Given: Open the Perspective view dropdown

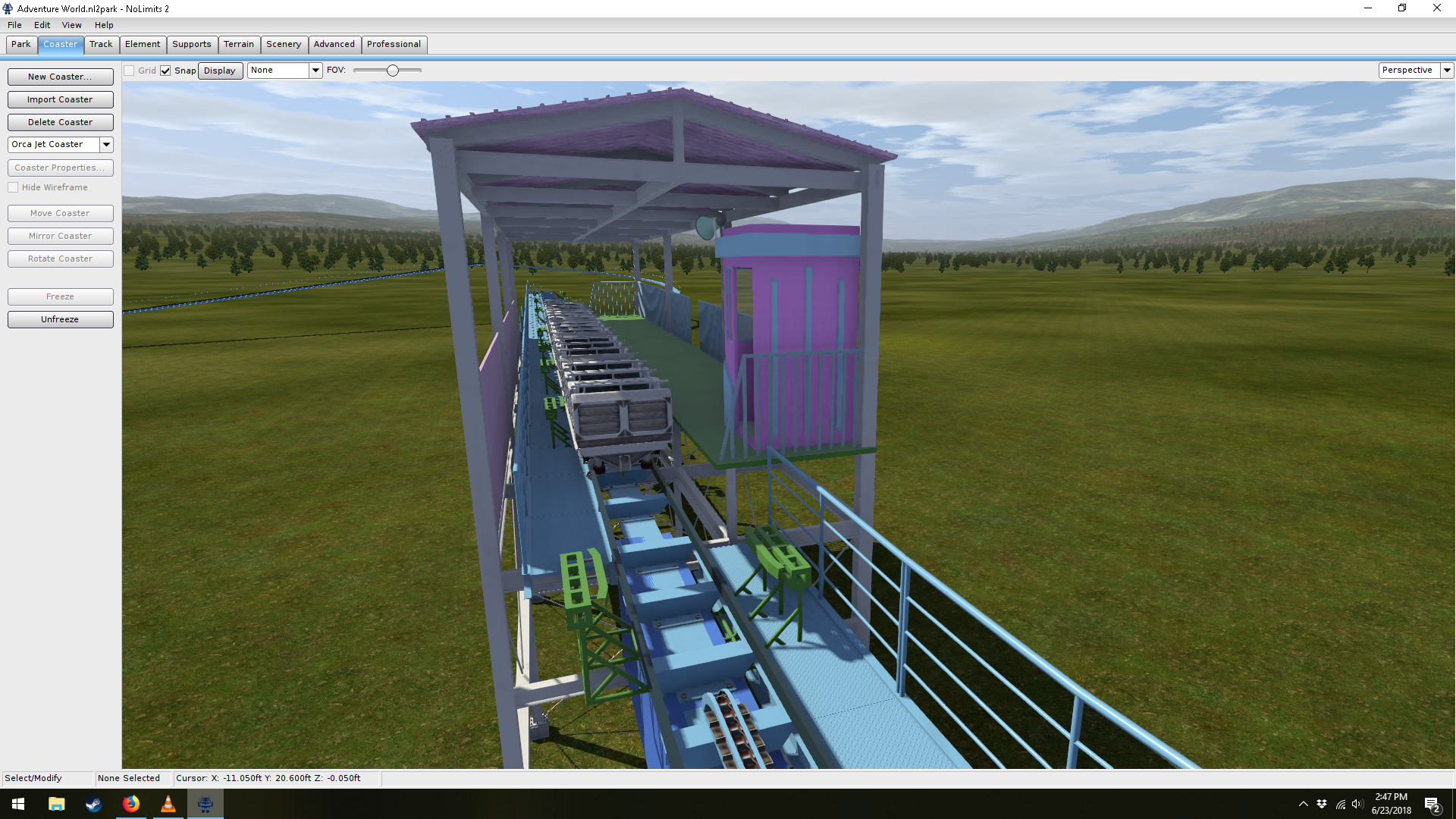Looking at the screenshot, I should (1447, 70).
